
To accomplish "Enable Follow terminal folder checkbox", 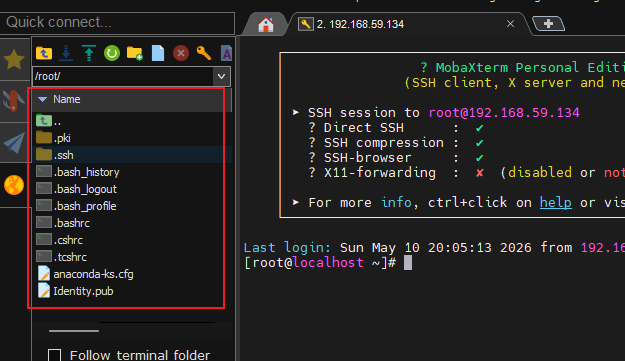I will click(55, 355).
